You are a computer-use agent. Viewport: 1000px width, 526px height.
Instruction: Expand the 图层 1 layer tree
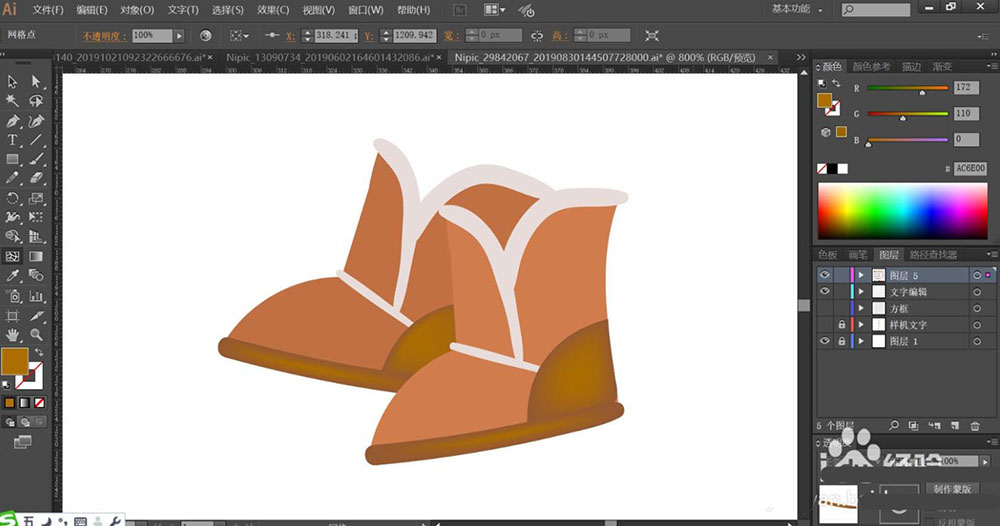click(861, 342)
